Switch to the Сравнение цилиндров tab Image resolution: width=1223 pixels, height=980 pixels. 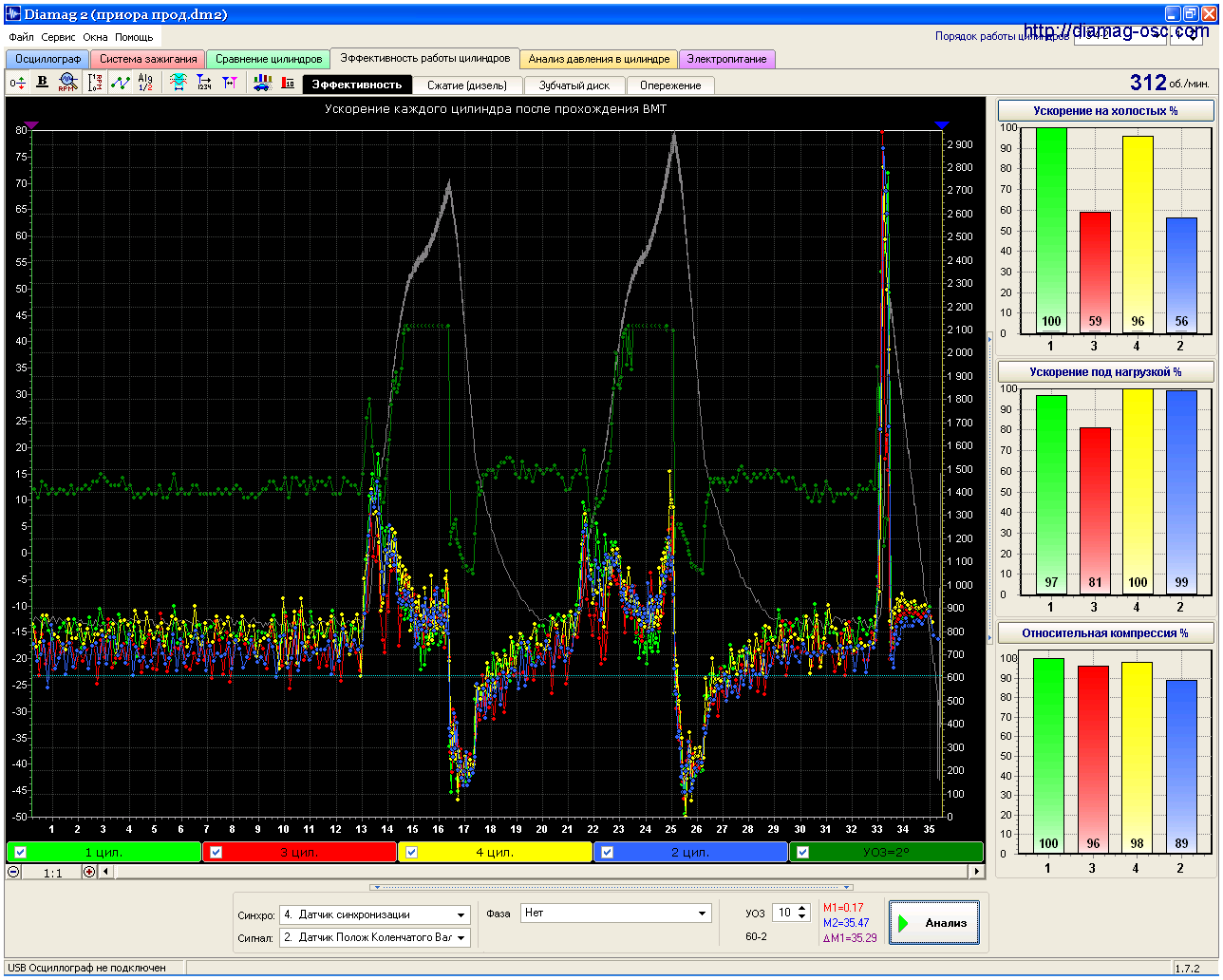pos(269,59)
